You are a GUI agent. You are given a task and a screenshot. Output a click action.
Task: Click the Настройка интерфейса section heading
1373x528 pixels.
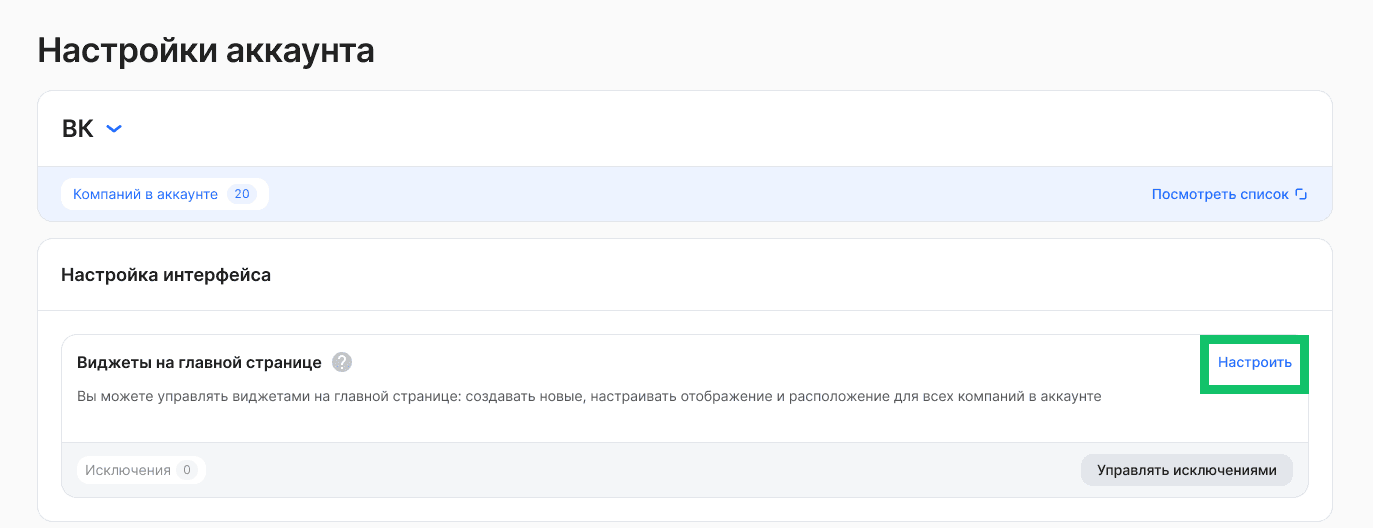(166, 274)
